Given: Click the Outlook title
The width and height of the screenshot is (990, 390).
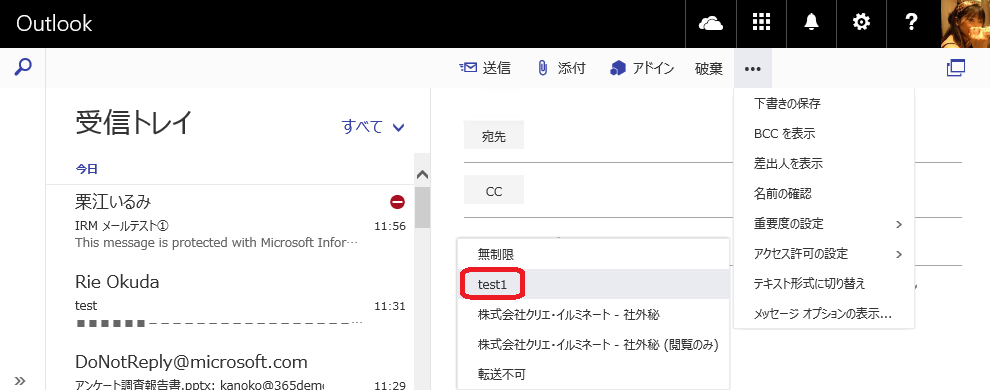Looking at the screenshot, I should [x=54, y=24].
